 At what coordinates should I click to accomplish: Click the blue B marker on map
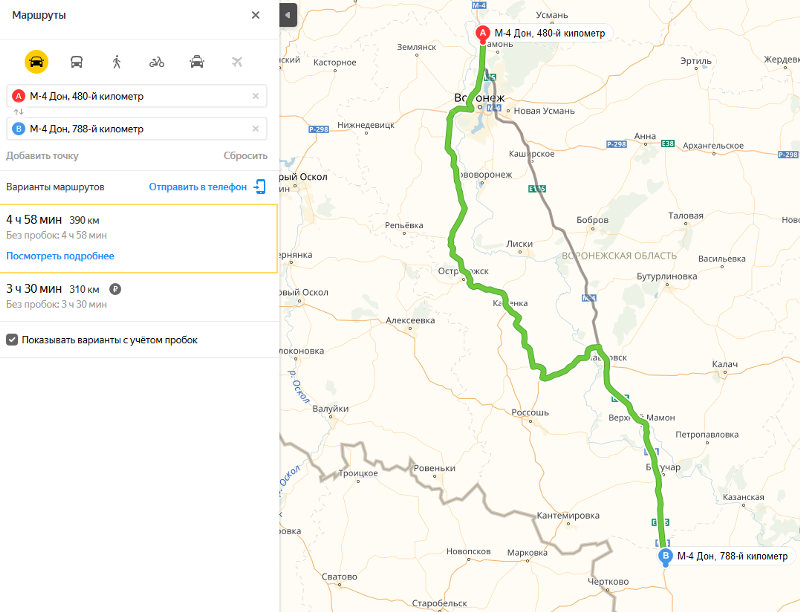(x=665, y=557)
